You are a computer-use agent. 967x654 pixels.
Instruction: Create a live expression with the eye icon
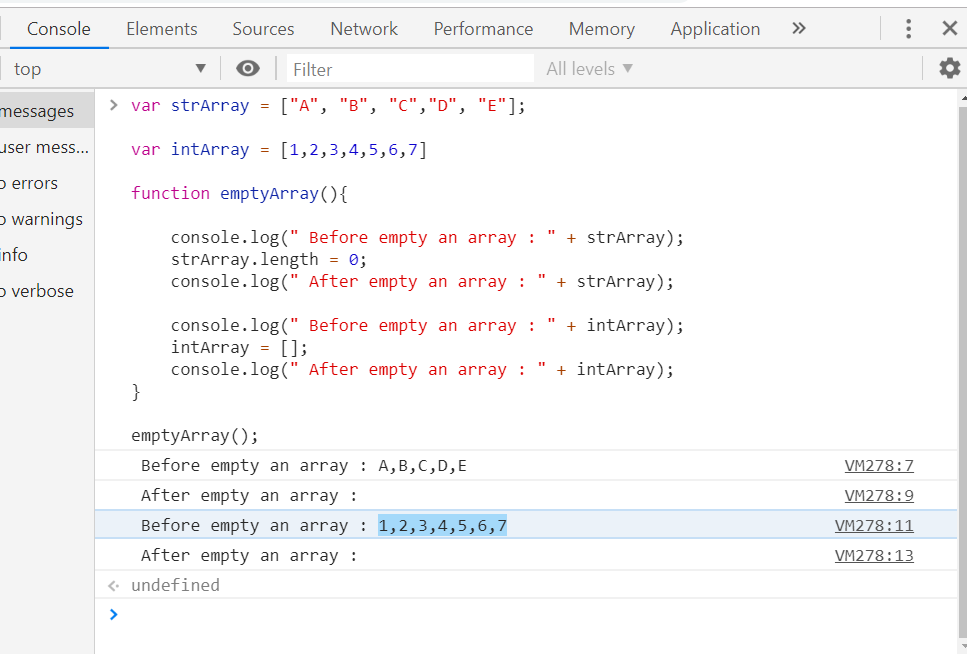click(247, 68)
